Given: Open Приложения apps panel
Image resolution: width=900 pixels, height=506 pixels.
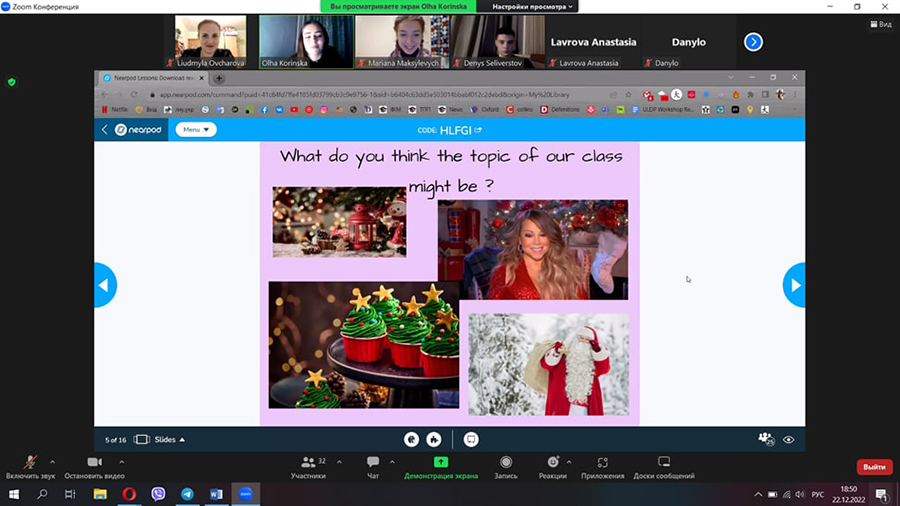Looking at the screenshot, I should [603, 468].
